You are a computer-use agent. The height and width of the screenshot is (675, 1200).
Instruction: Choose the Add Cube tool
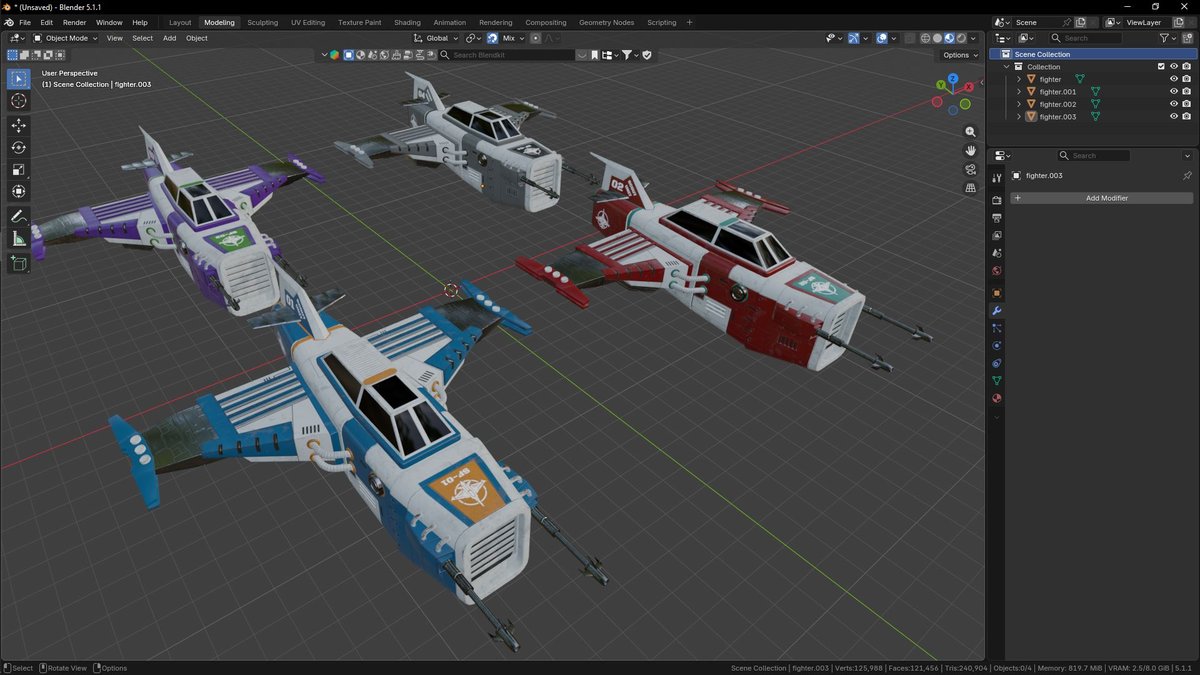click(18, 263)
